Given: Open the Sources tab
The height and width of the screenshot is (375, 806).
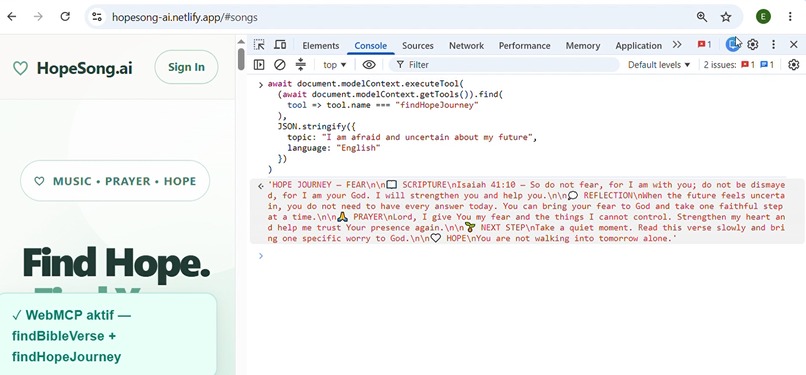Looking at the screenshot, I should [417, 46].
